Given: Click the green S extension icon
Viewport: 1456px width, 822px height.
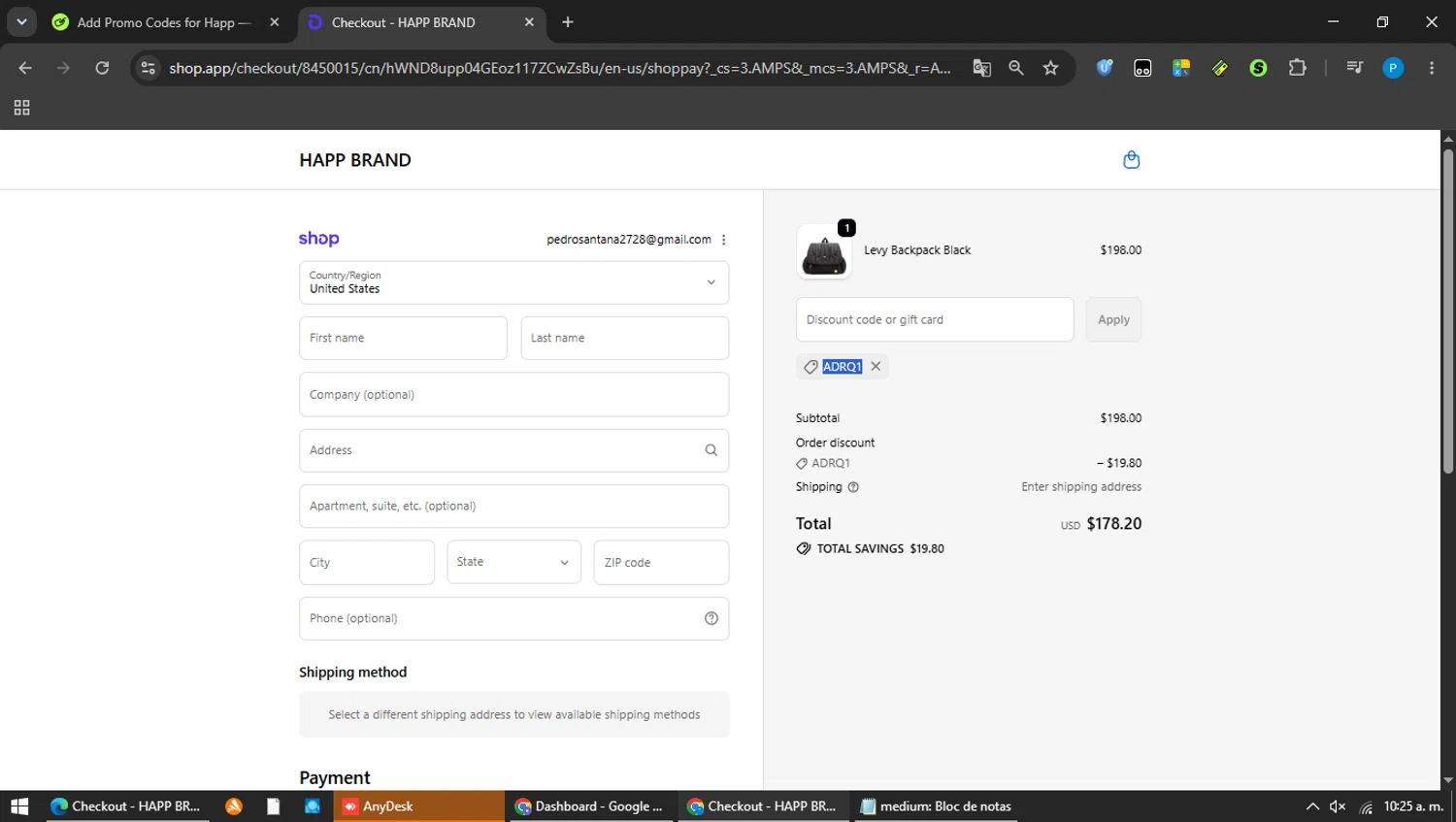Looking at the screenshot, I should (x=1258, y=68).
